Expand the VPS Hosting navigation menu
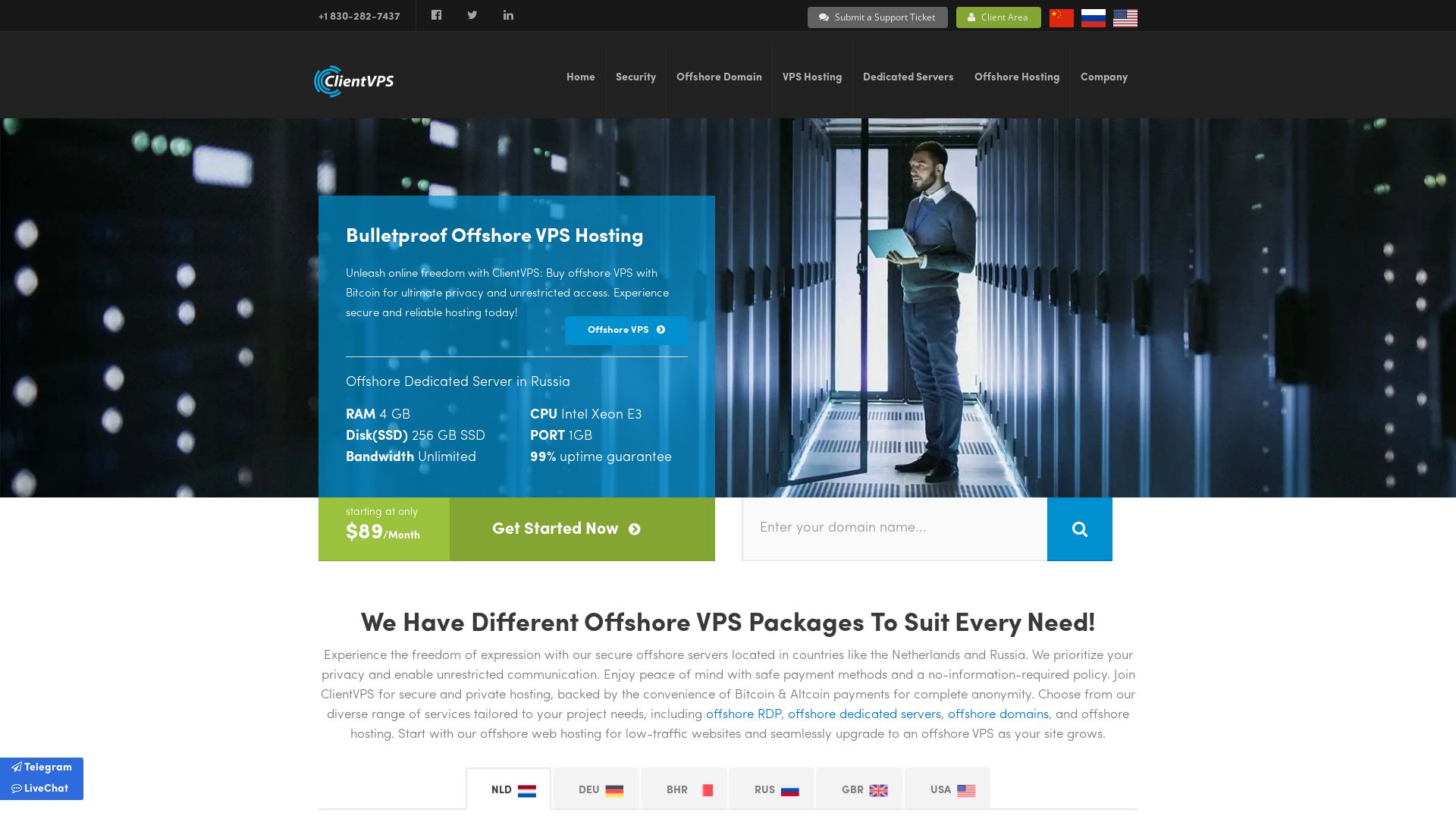Screen dimensions: 1456x819 point(812,76)
